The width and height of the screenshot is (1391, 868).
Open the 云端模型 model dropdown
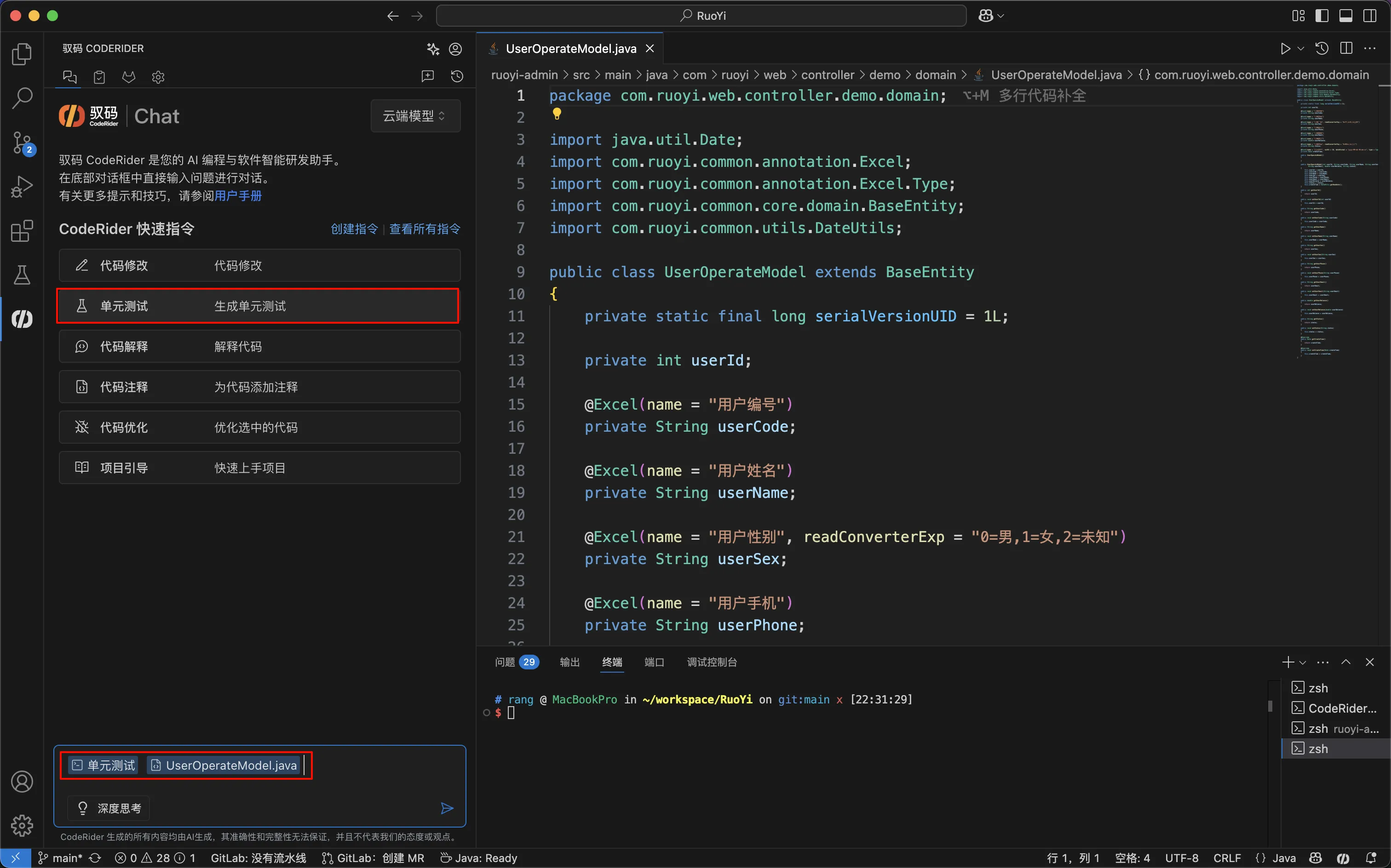414,116
